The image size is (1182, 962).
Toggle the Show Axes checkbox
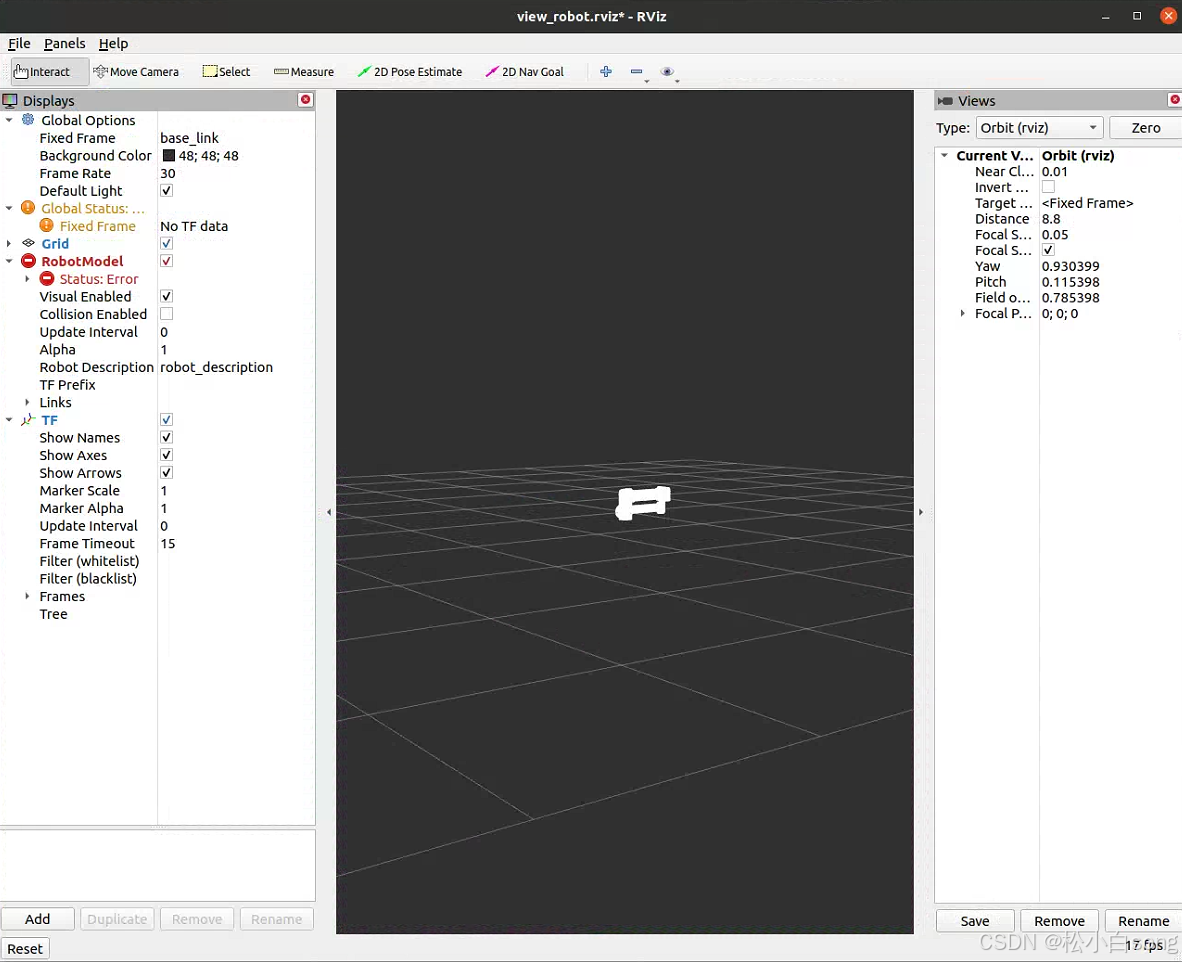coord(167,455)
